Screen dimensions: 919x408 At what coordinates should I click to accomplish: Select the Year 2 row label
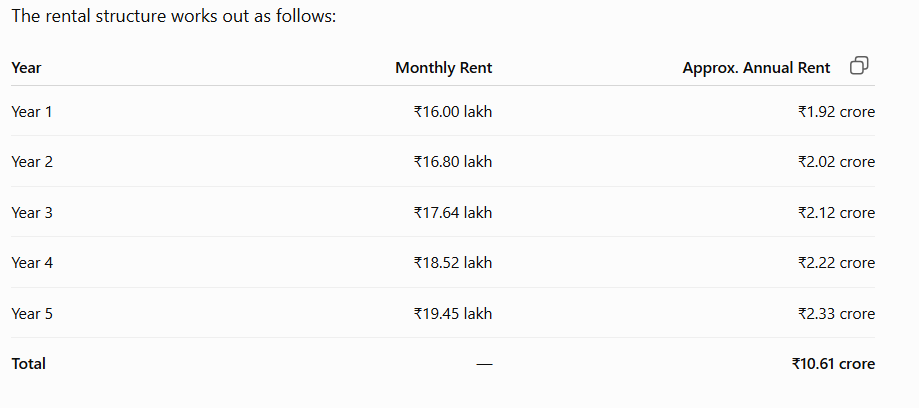click(32, 162)
